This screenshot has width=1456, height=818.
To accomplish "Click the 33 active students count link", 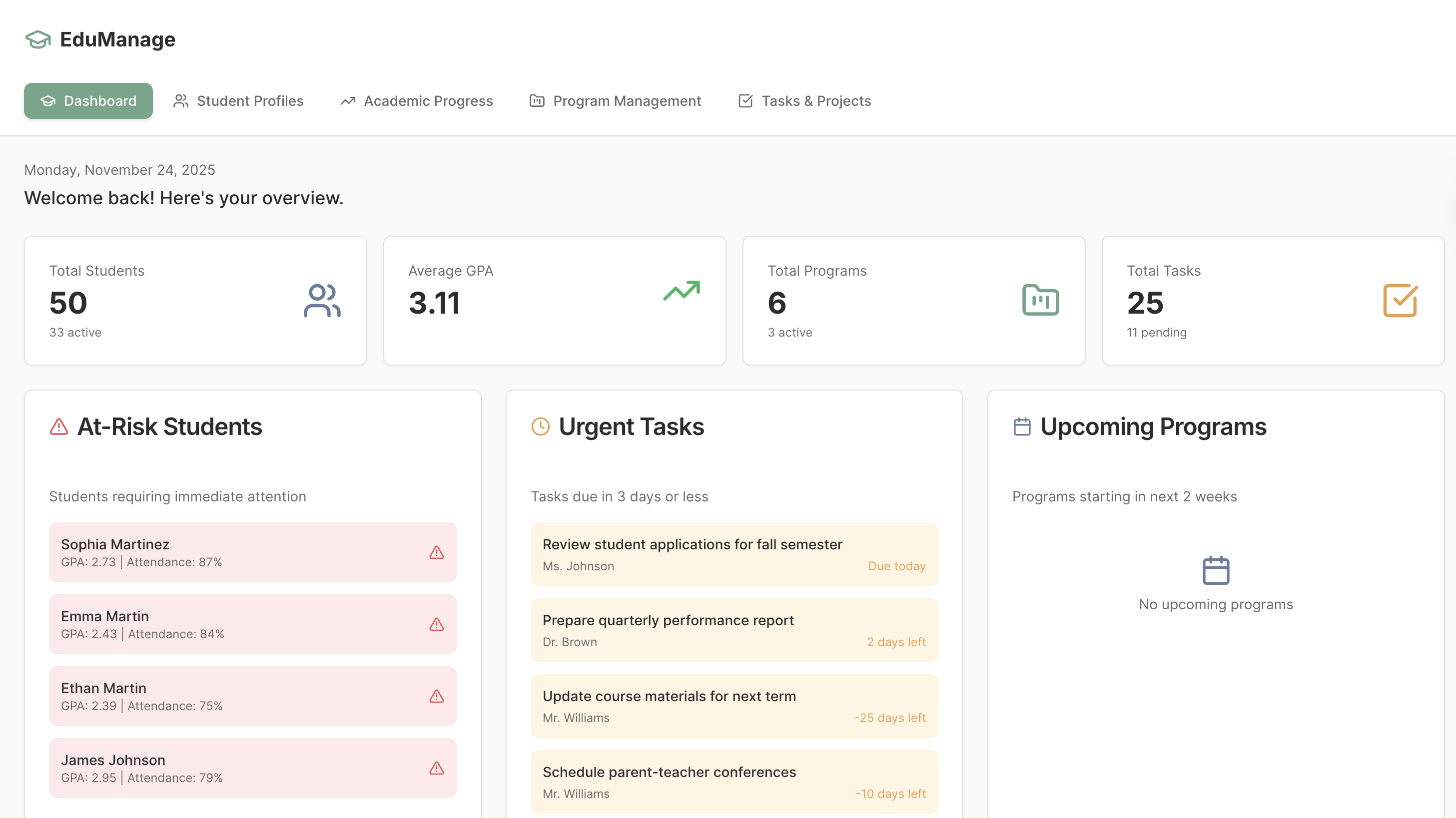I will click(x=75, y=332).
